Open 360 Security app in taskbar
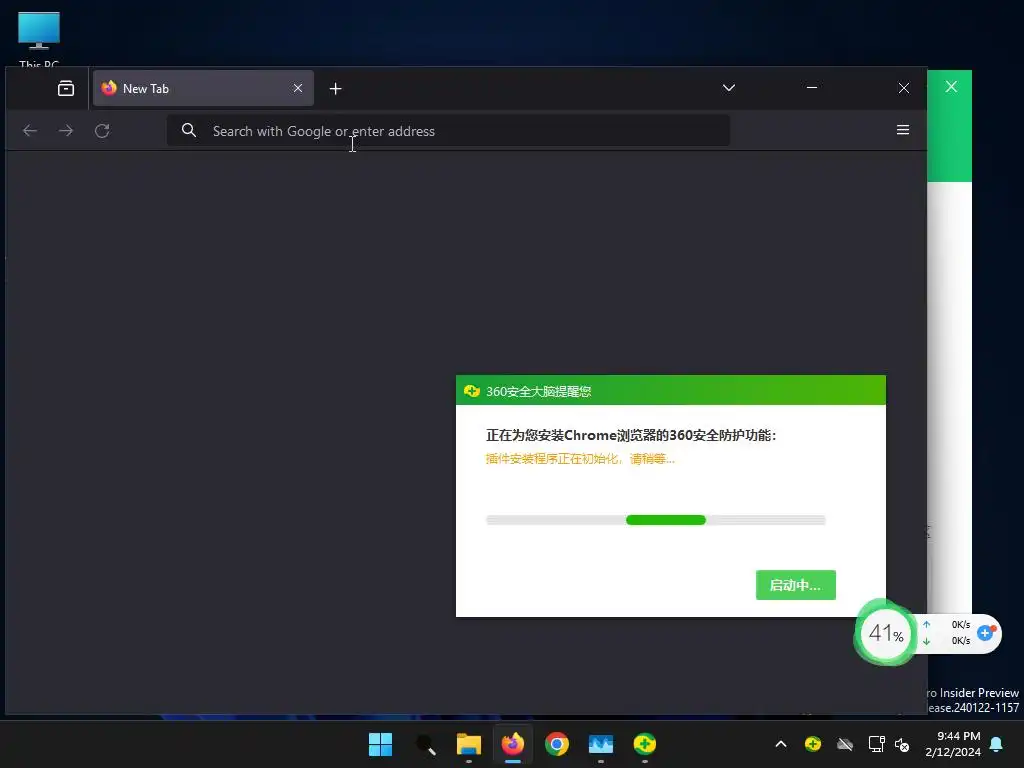Viewport: 1024px width, 768px height. click(x=645, y=744)
